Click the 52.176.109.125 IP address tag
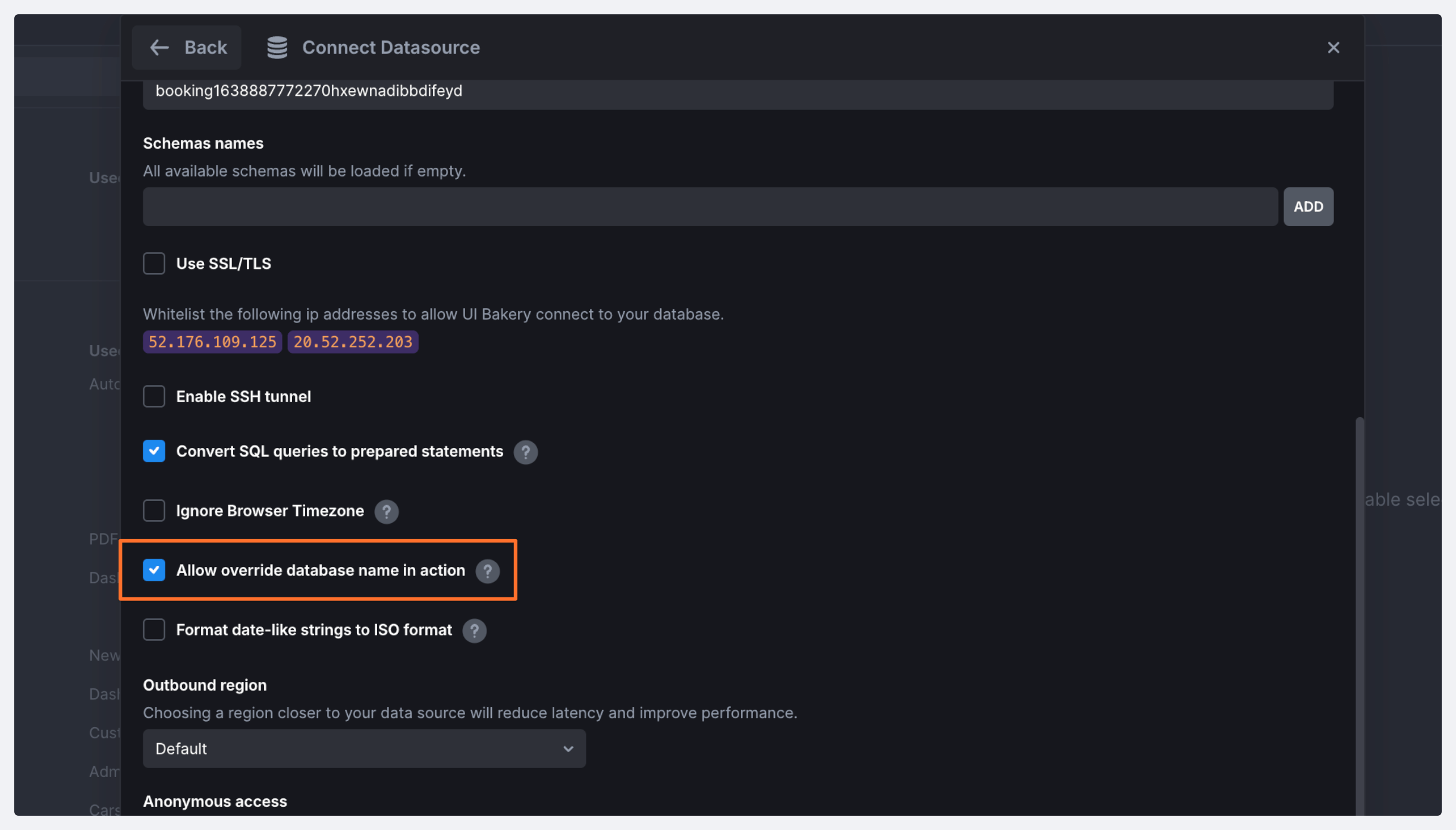This screenshot has width=1456, height=830. [212, 342]
